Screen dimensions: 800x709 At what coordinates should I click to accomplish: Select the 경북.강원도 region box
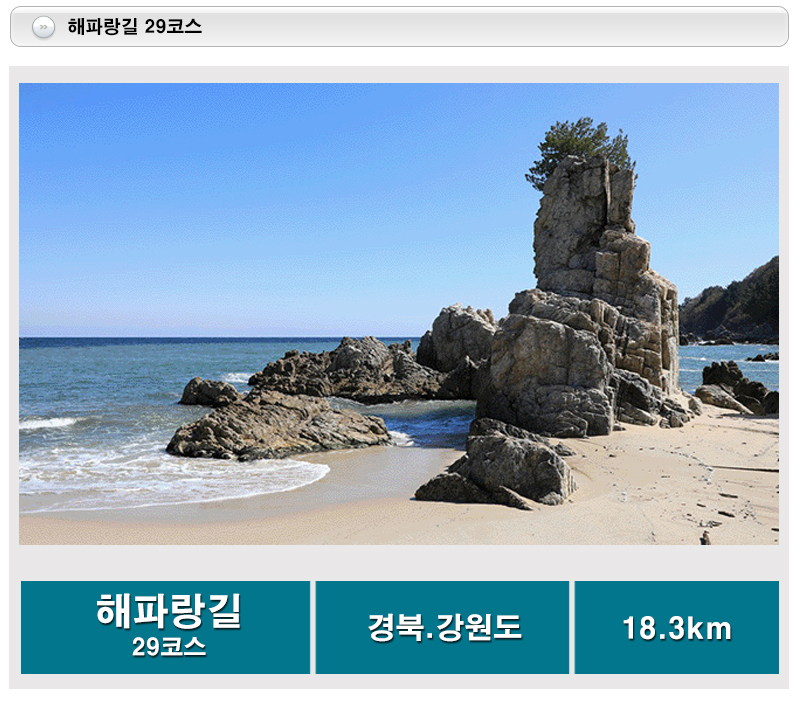[442, 627]
